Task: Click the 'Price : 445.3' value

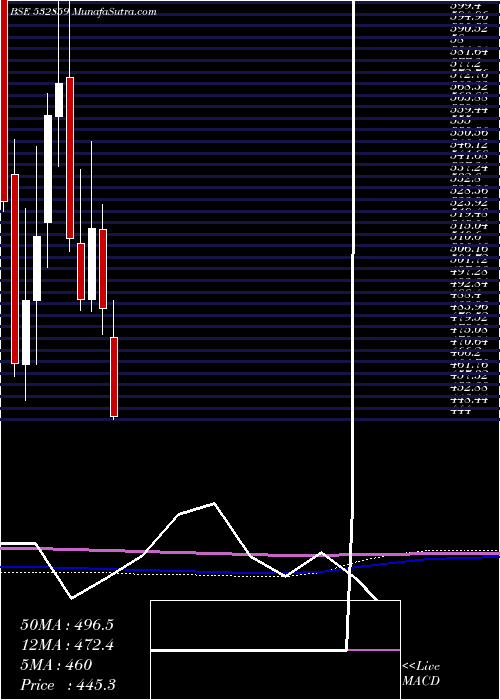Action: [x=68, y=685]
